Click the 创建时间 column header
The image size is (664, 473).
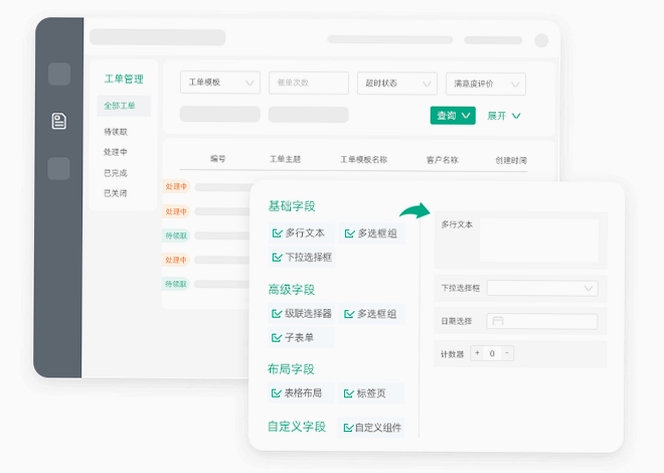(511, 160)
